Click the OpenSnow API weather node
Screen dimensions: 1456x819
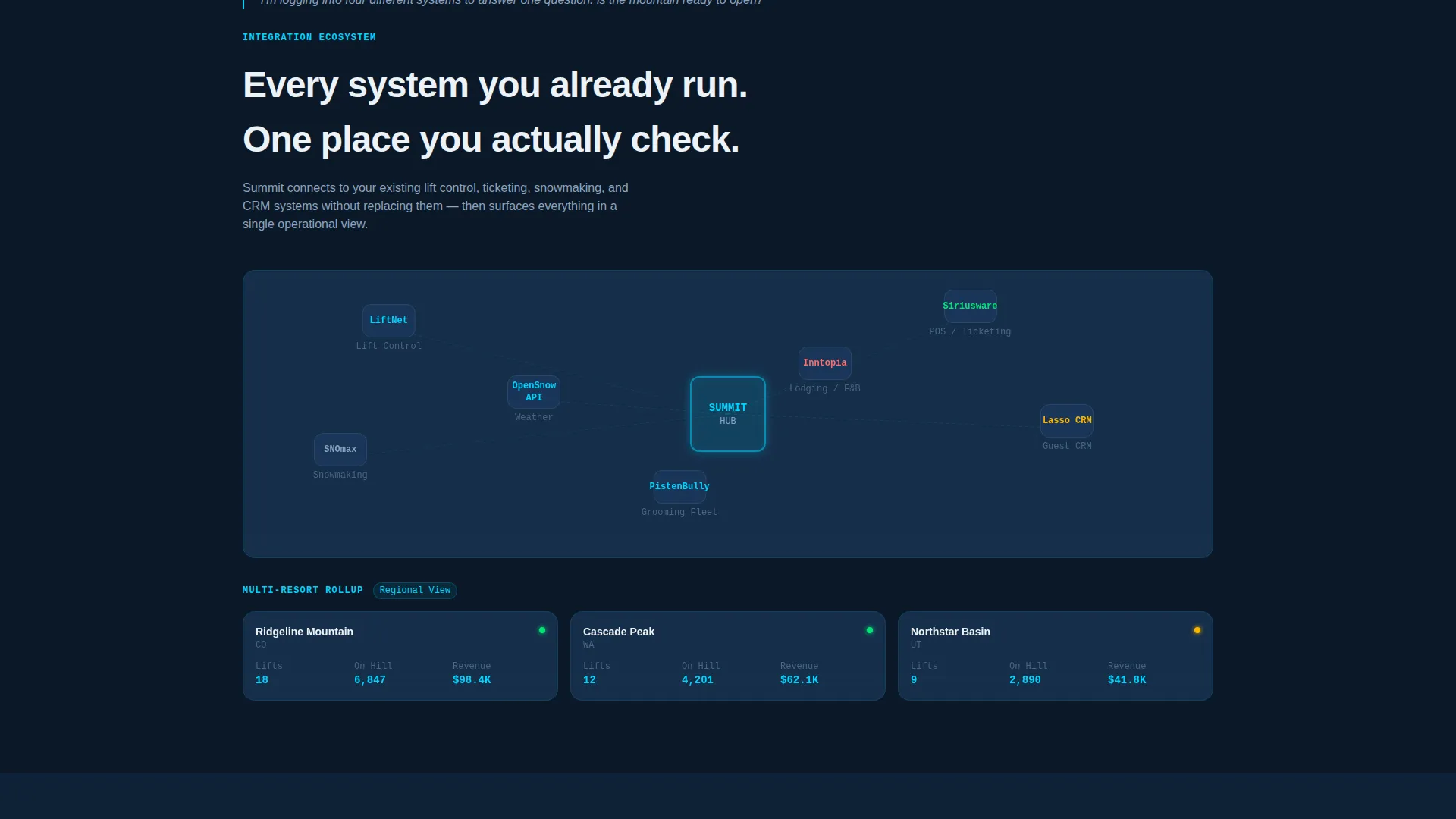coord(534,391)
